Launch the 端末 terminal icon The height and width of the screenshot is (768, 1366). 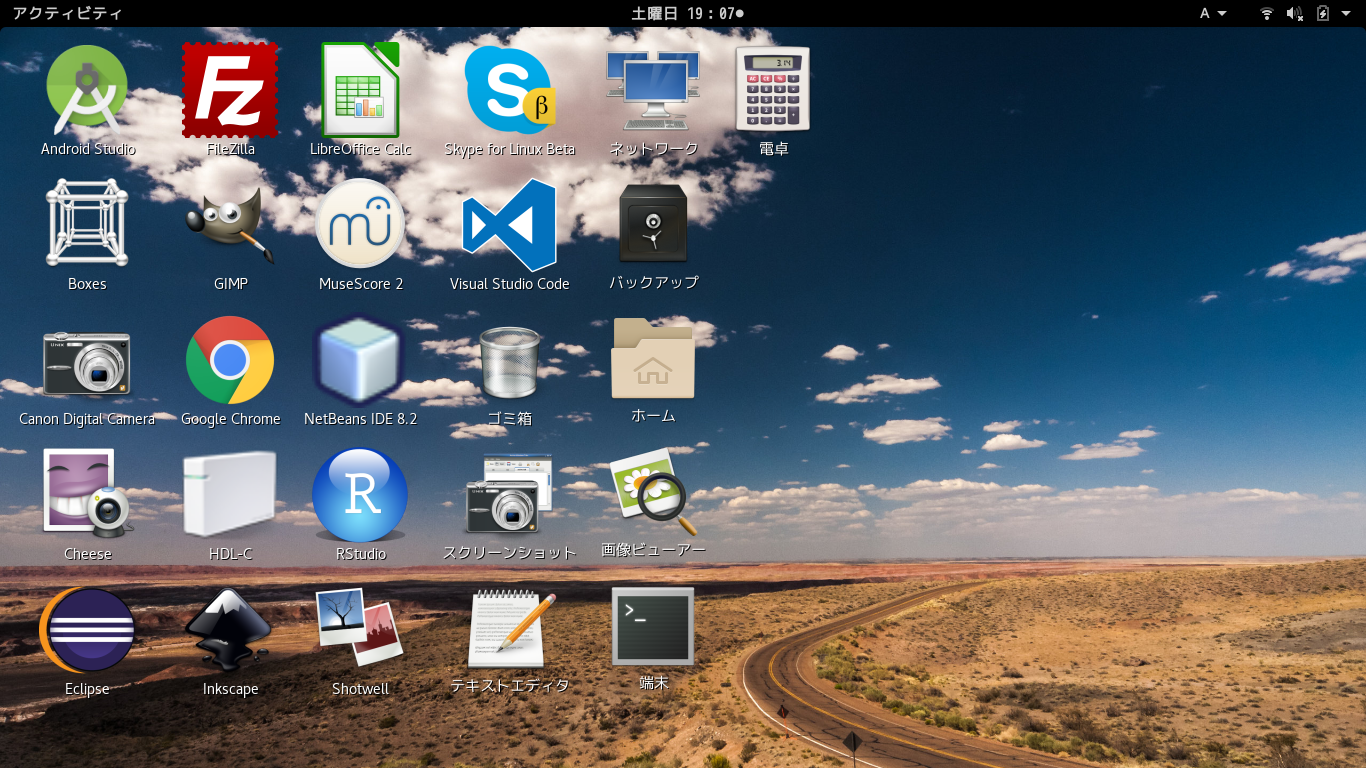point(653,626)
